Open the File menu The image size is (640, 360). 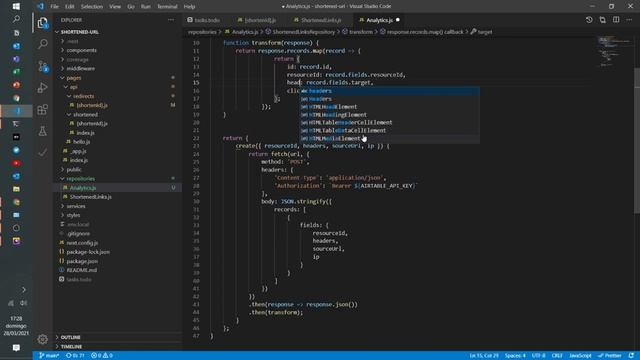tap(54, 7)
